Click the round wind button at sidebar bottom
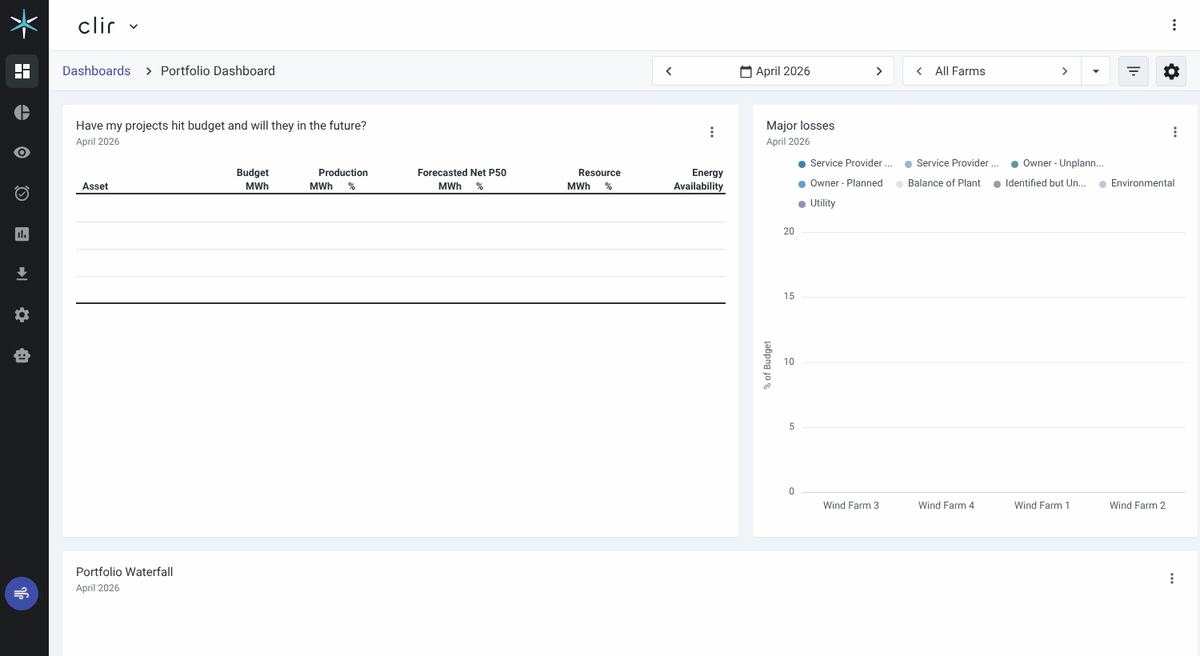This screenshot has width=1200, height=656. pyautogui.click(x=22, y=593)
